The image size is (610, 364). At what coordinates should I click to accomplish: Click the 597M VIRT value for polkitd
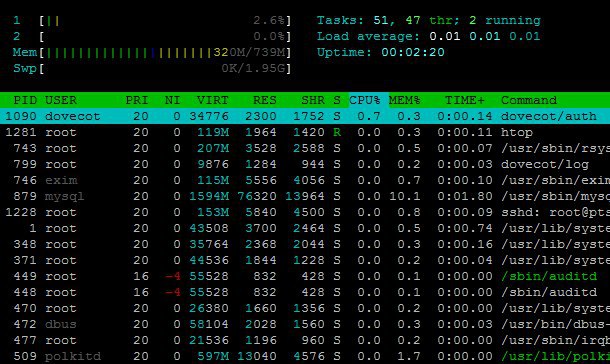pyautogui.click(x=213, y=356)
